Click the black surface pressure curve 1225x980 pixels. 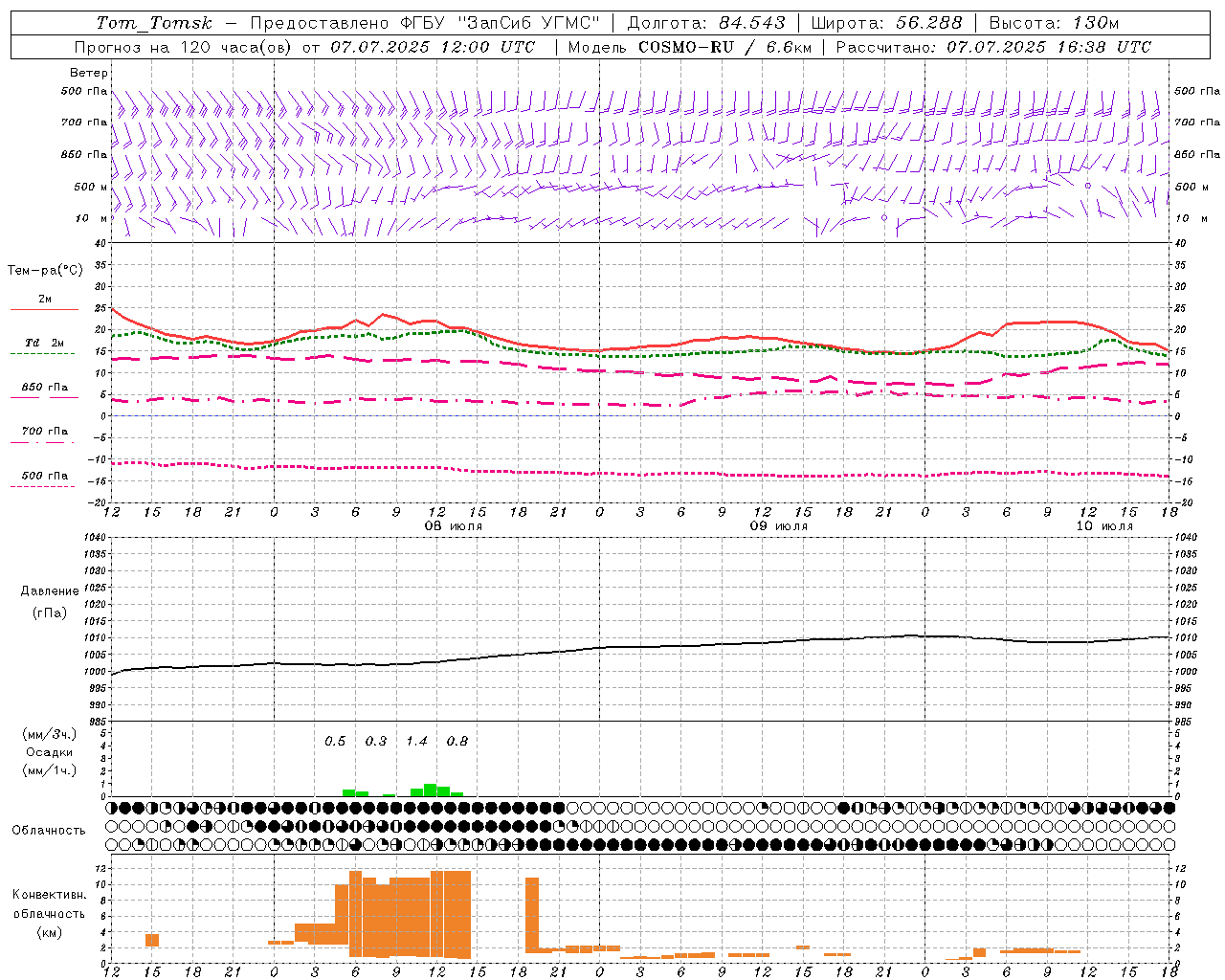(x=640, y=647)
